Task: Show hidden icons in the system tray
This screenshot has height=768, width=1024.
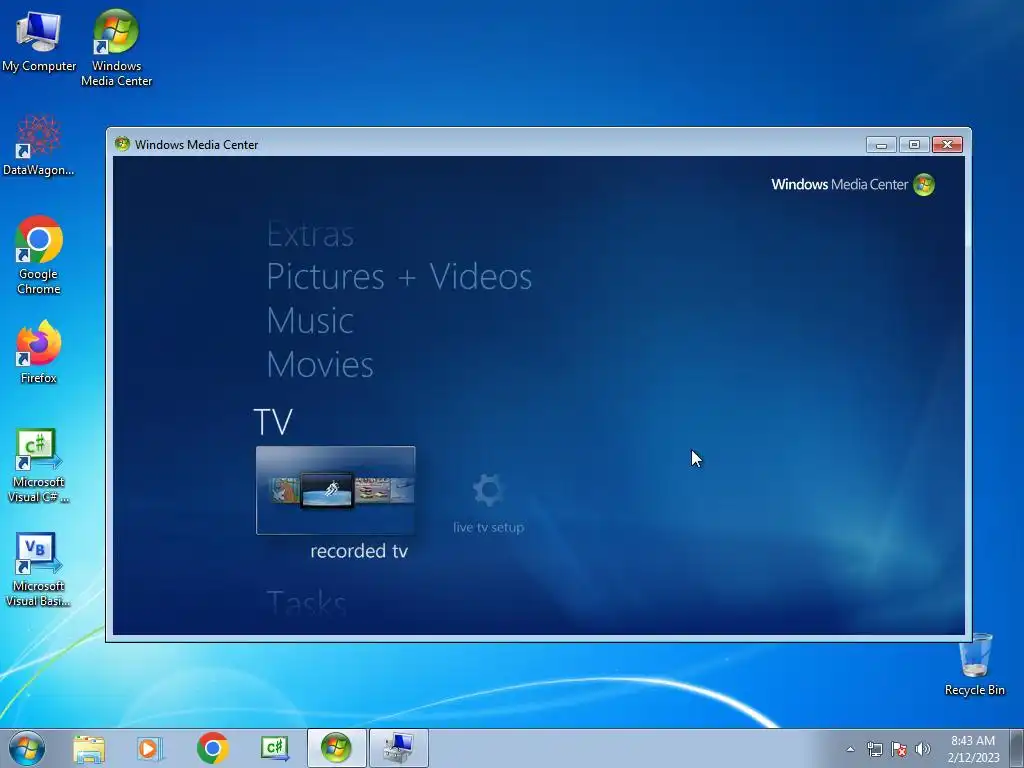Action: pyautogui.click(x=850, y=749)
